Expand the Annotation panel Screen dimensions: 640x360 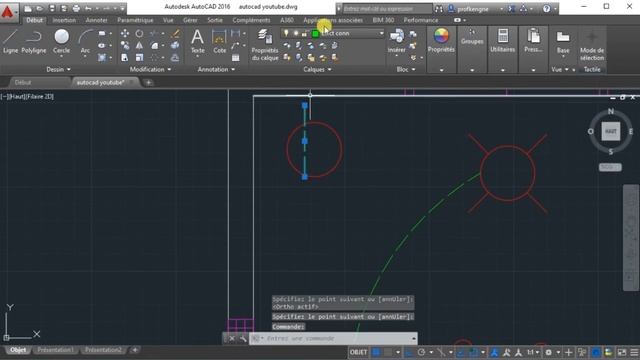pyautogui.click(x=216, y=69)
